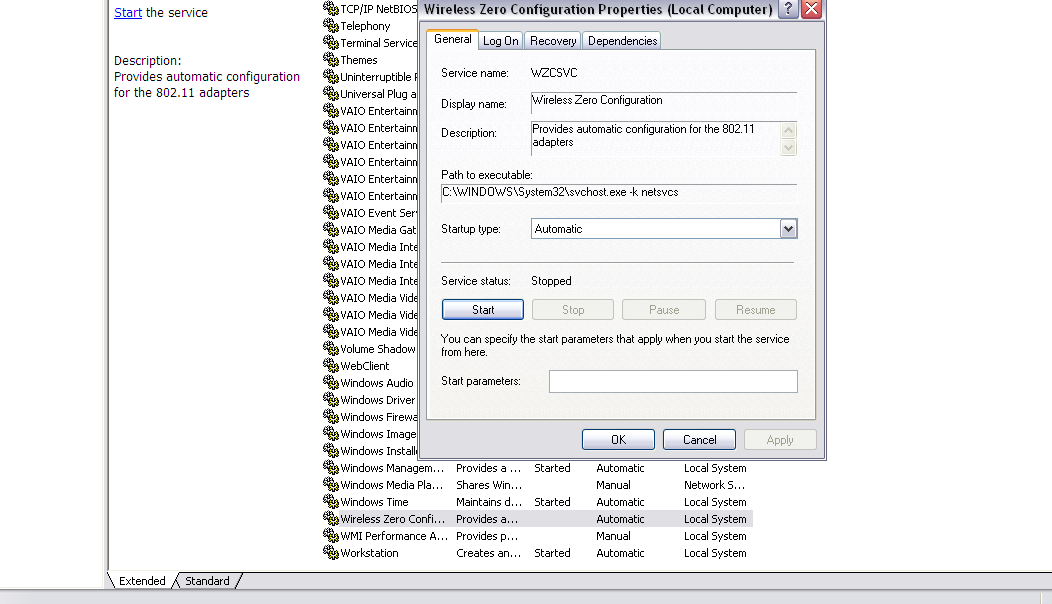Click Cancel in properties dialog

(x=699, y=440)
